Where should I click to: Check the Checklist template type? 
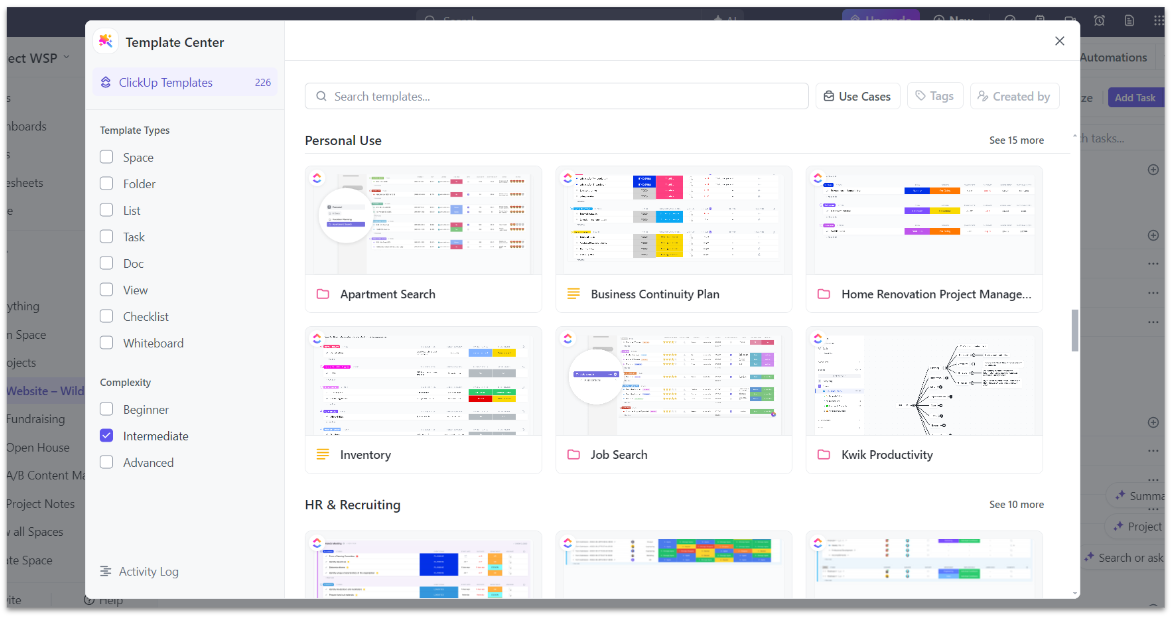click(106, 316)
